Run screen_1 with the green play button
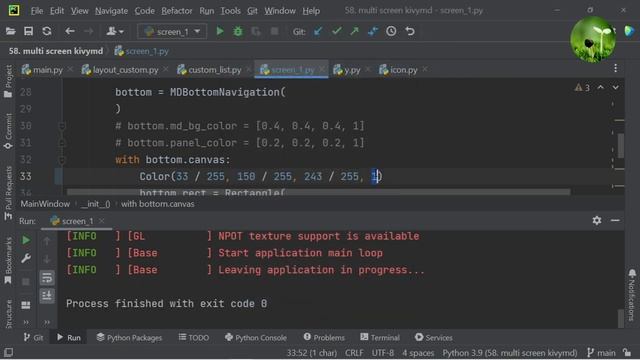 click(x=220, y=31)
